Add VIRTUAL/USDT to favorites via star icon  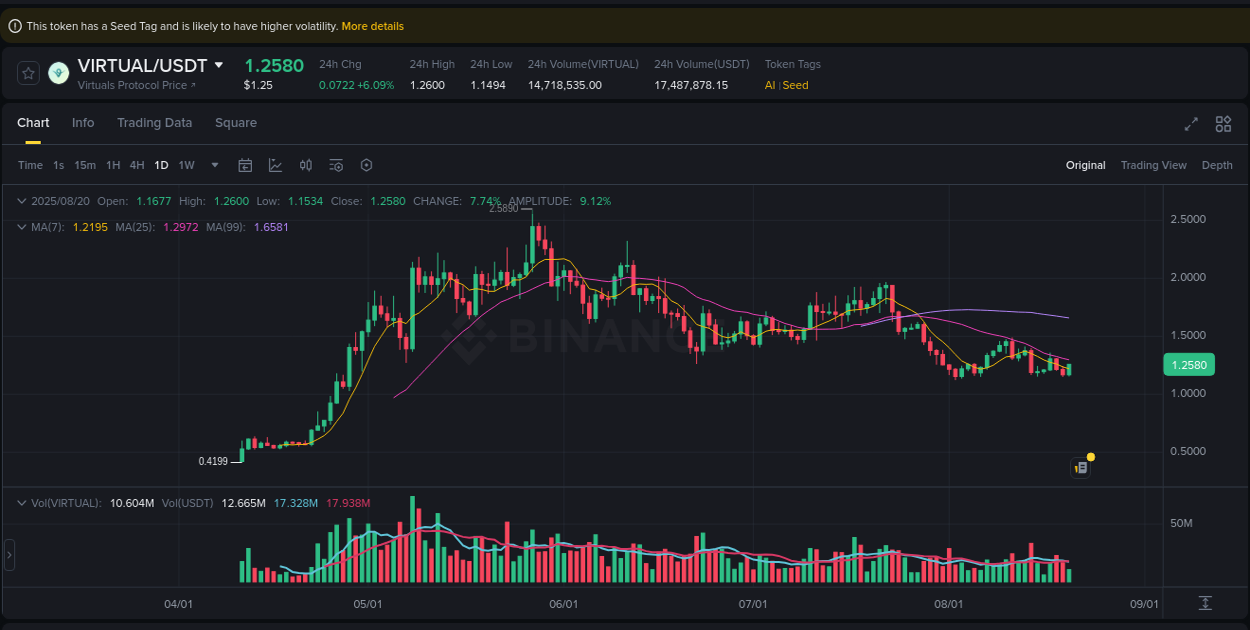coord(27,73)
